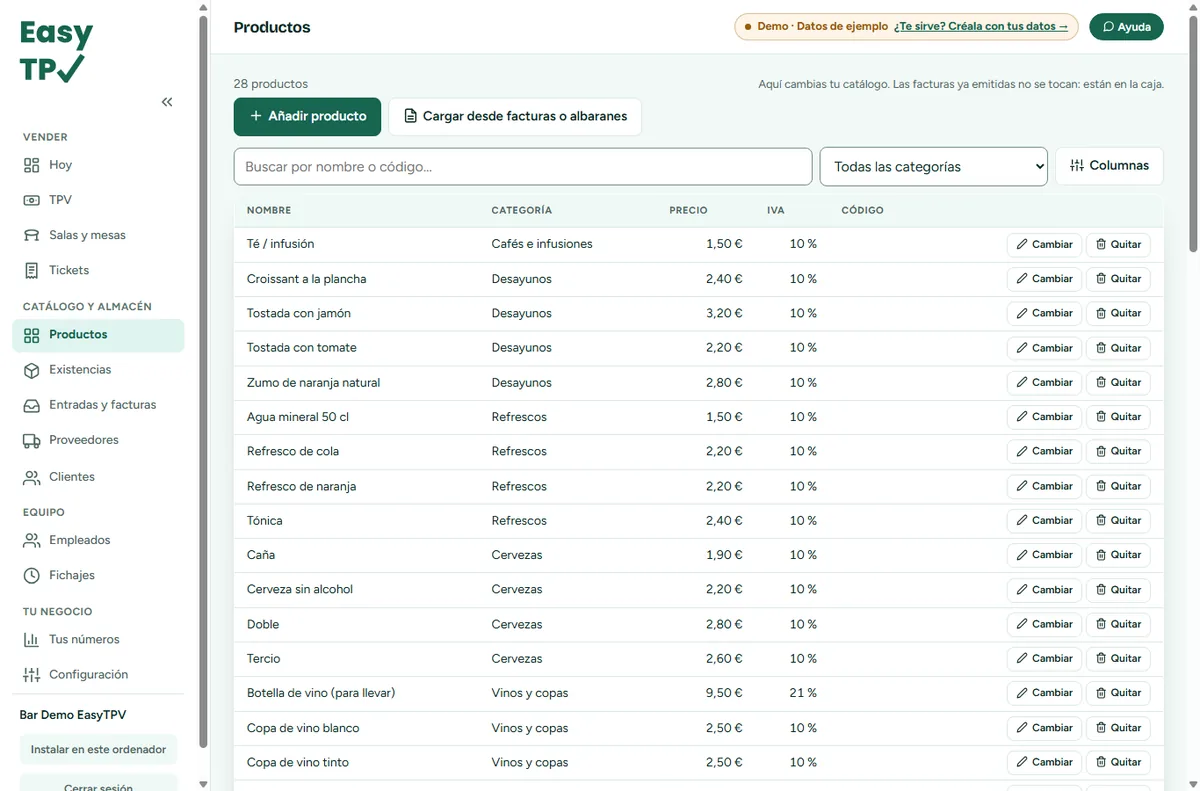This screenshot has width=1200, height=791.
Task: Click the Fichajes clock icon
Action: coord(31,575)
